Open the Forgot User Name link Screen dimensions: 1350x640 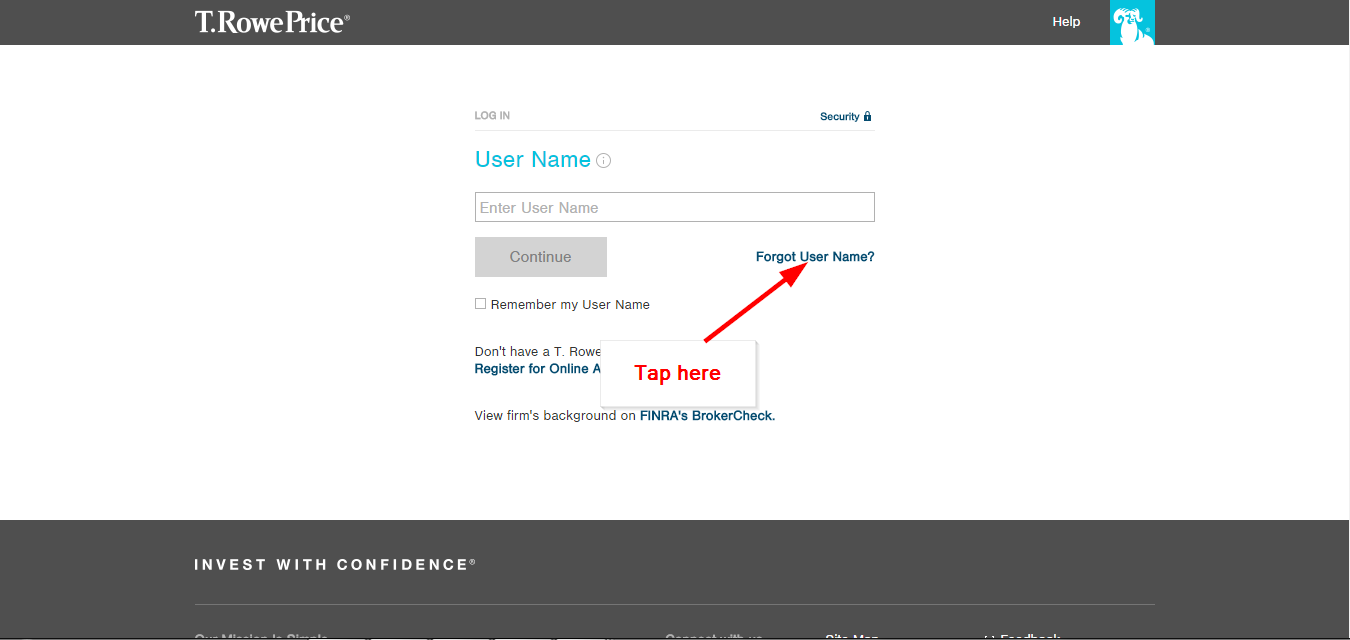(x=815, y=257)
